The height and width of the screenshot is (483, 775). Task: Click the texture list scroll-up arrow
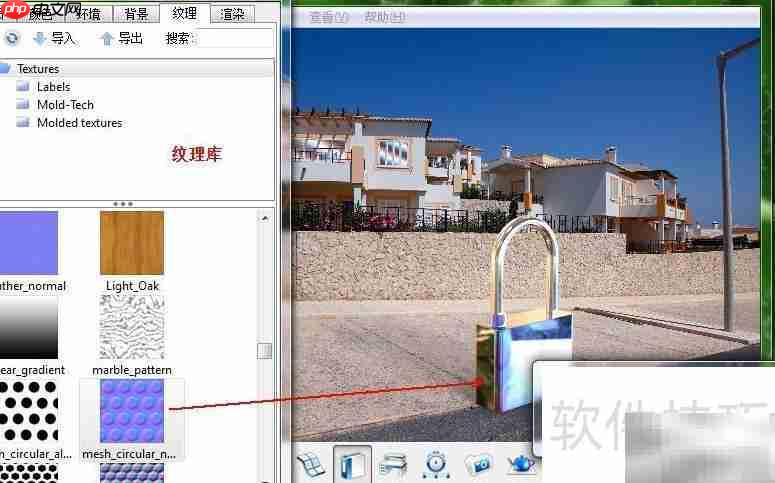(265, 218)
